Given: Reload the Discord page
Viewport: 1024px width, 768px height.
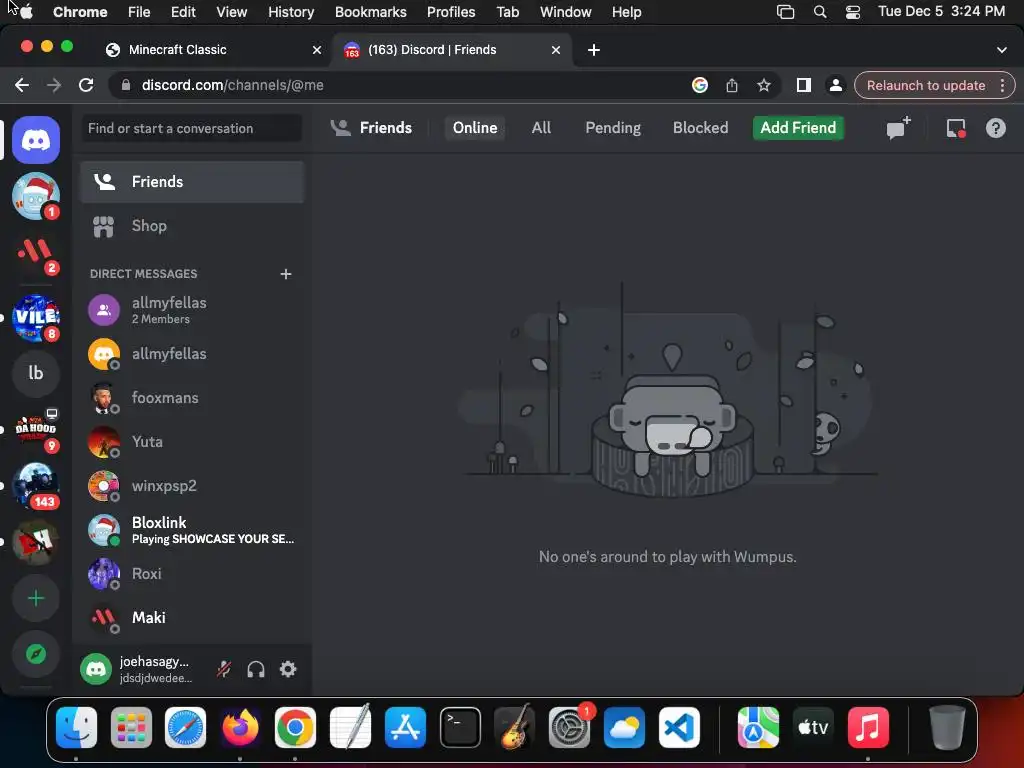Looking at the screenshot, I should 86,85.
